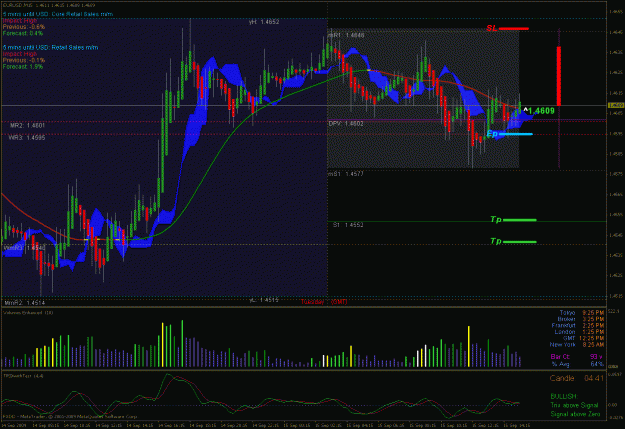Select the red SL stop-loss marker
This screenshot has width=625, height=429.
coord(507,28)
